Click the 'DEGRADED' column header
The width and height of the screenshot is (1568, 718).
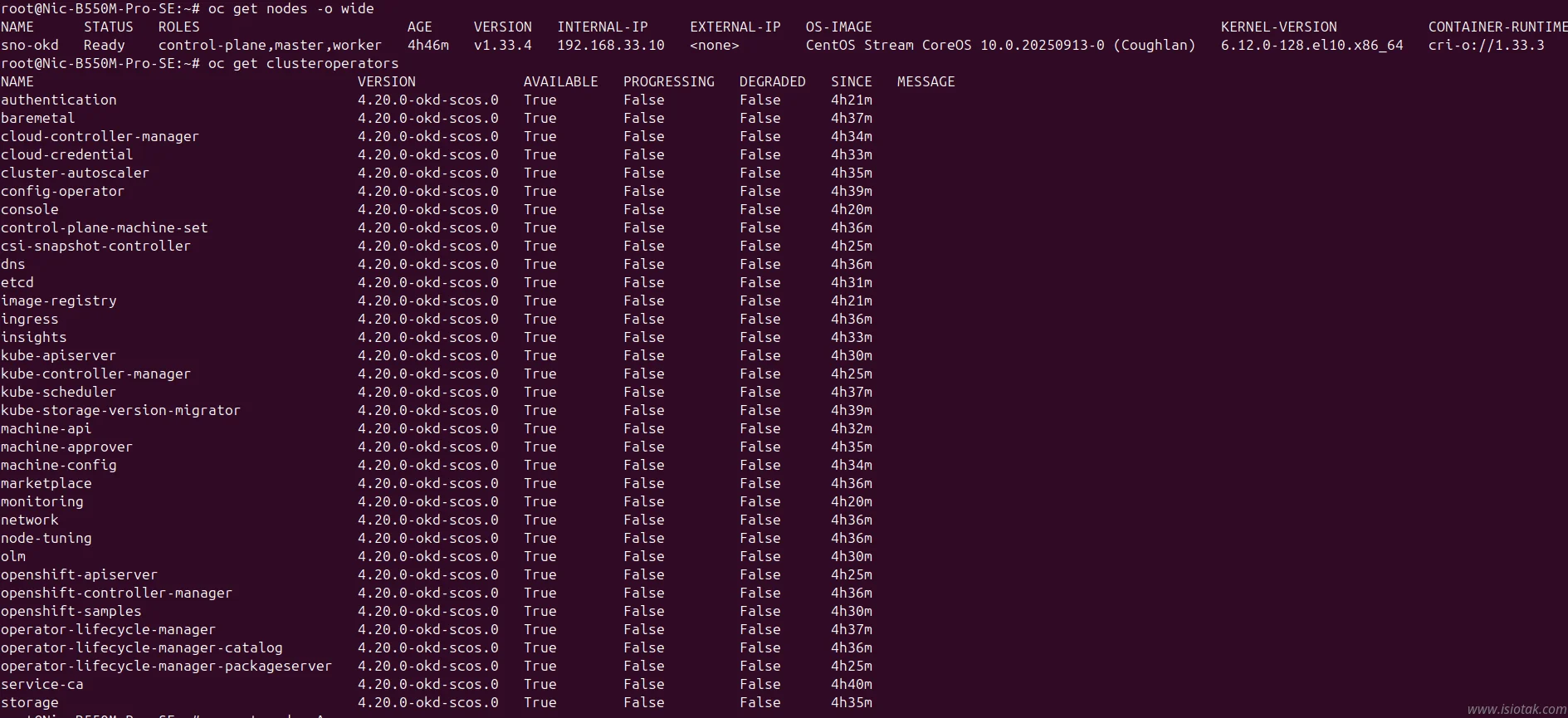pyautogui.click(x=773, y=82)
